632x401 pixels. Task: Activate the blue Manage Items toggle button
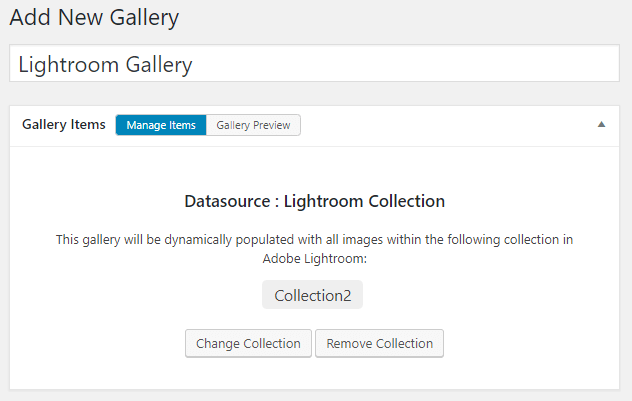coord(161,125)
